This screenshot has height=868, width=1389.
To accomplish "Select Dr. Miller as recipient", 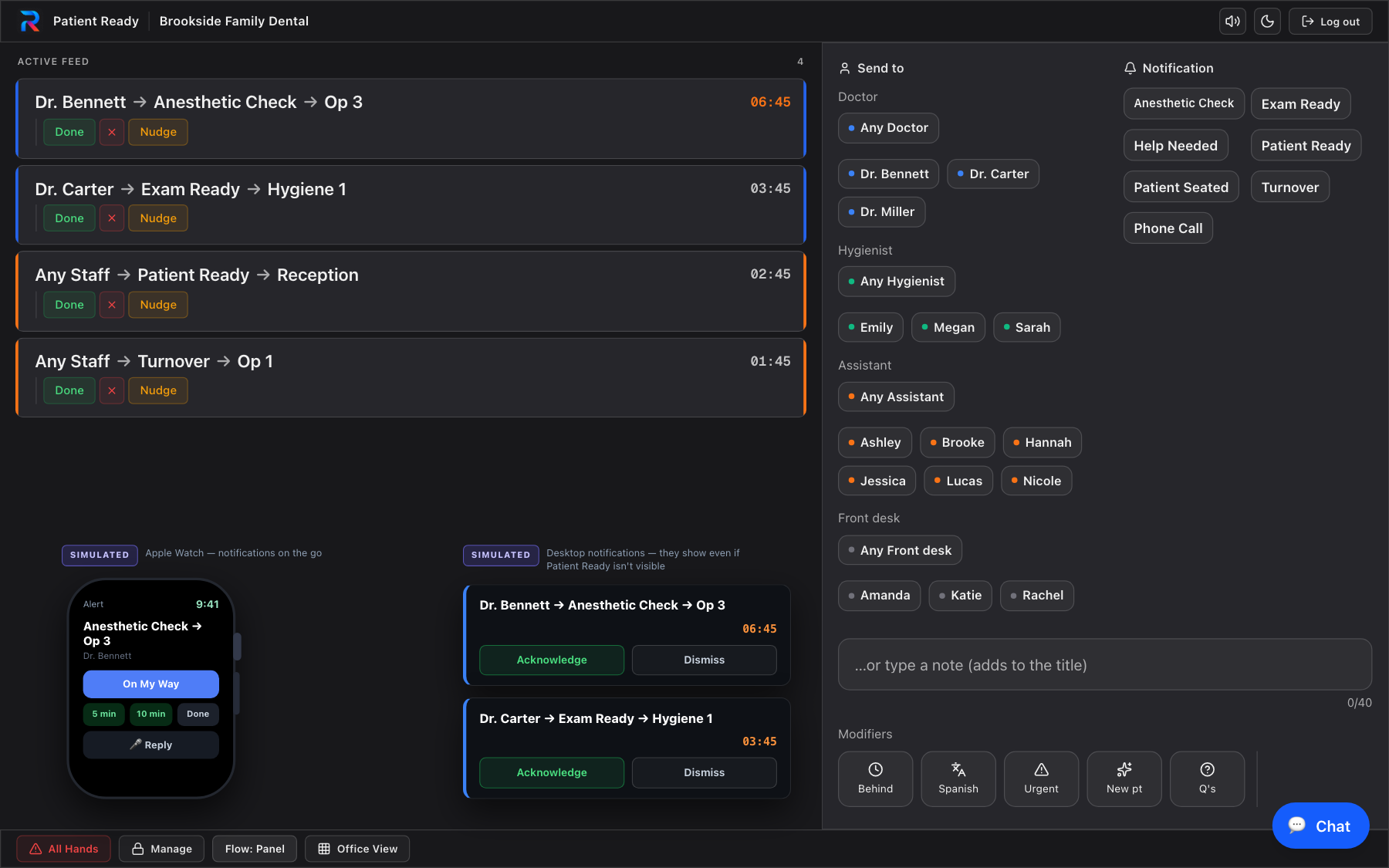I will pos(881,212).
